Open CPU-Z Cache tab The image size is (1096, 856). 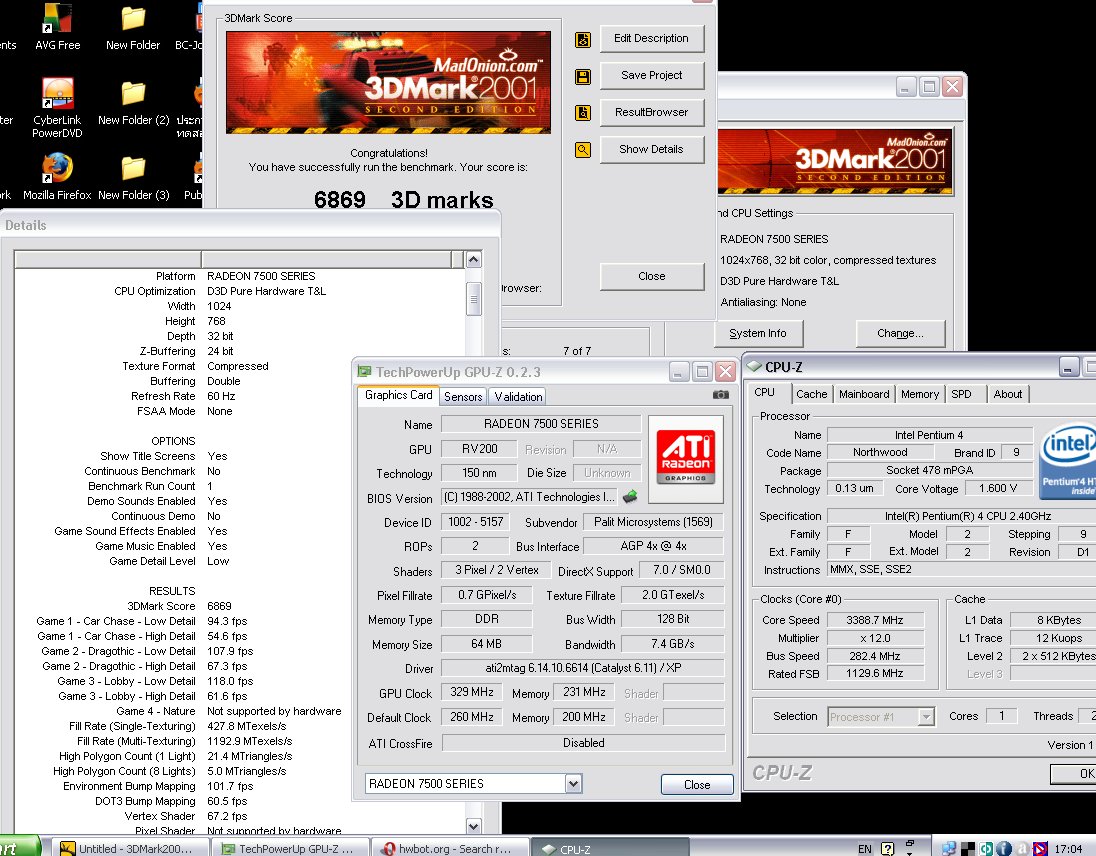pos(812,394)
